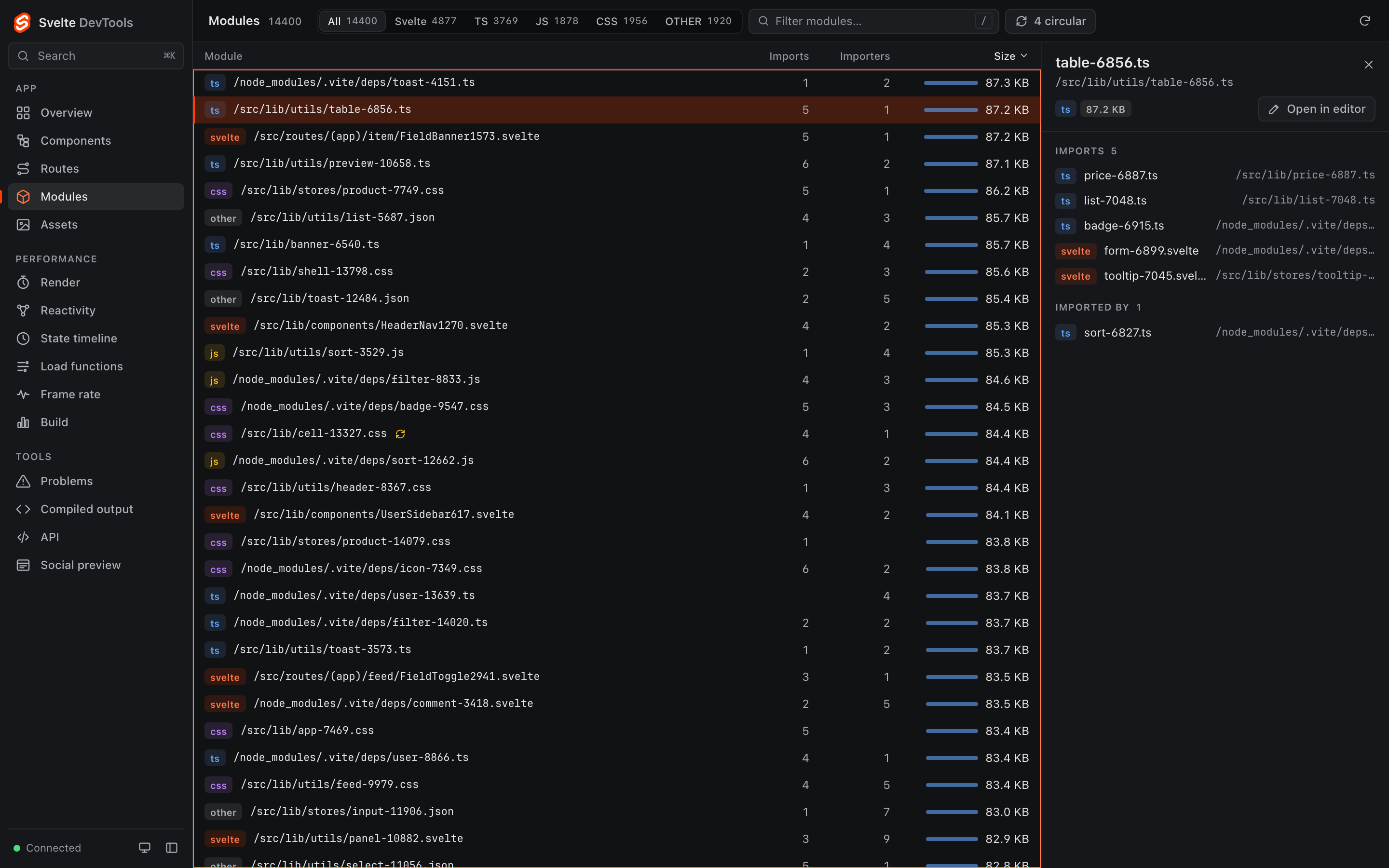The height and width of the screenshot is (868, 1389).
Task: Filter modules by the TS 3769 tab
Action: [x=496, y=21]
